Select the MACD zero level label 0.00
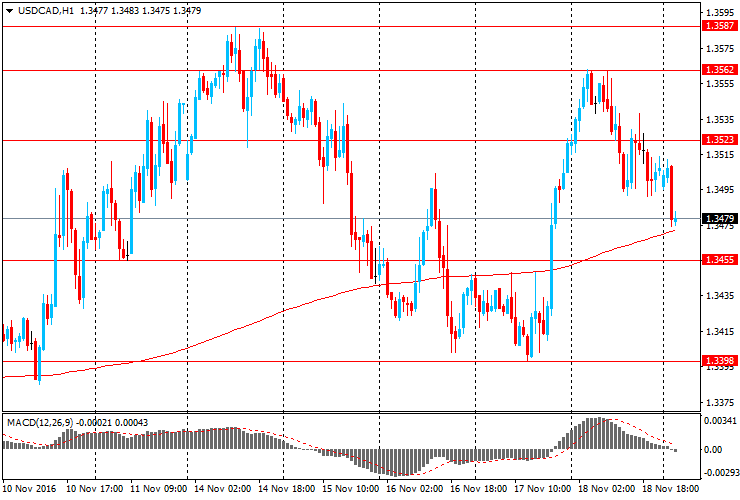This screenshot has width=740, height=500. [713, 449]
